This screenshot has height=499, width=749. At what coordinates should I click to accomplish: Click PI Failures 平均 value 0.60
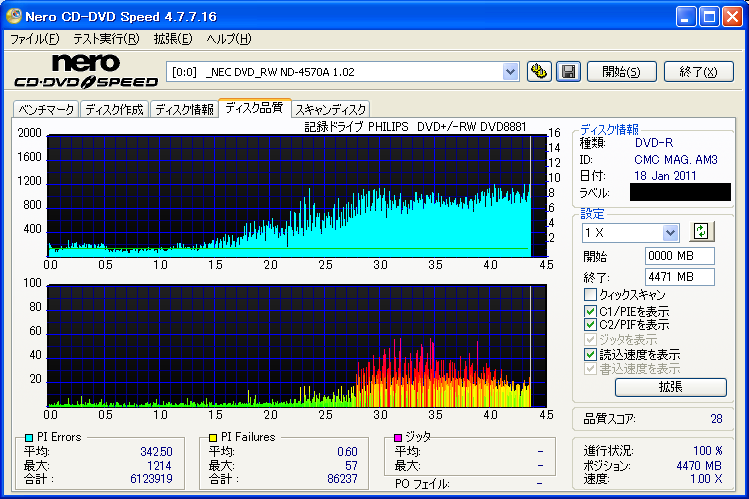pos(347,451)
